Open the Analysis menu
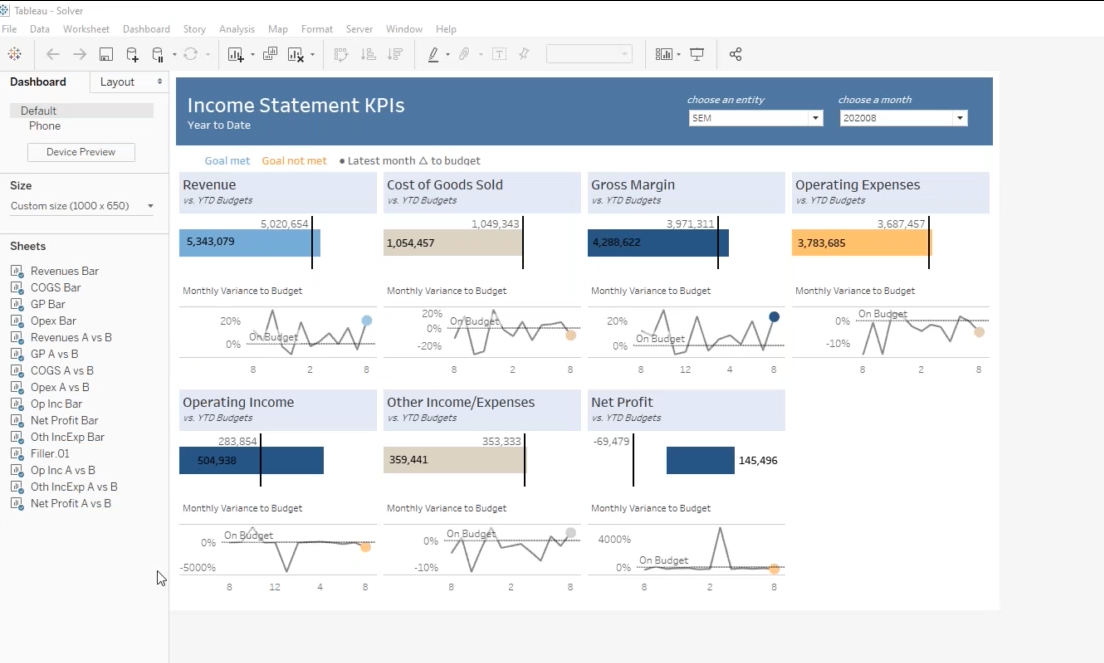Image resolution: width=1104 pixels, height=663 pixels. click(x=237, y=29)
